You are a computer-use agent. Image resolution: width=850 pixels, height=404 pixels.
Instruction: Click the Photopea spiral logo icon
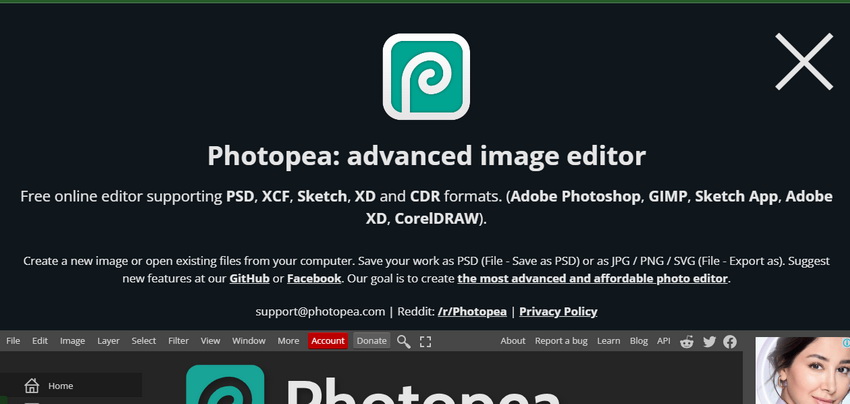[426, 76]
